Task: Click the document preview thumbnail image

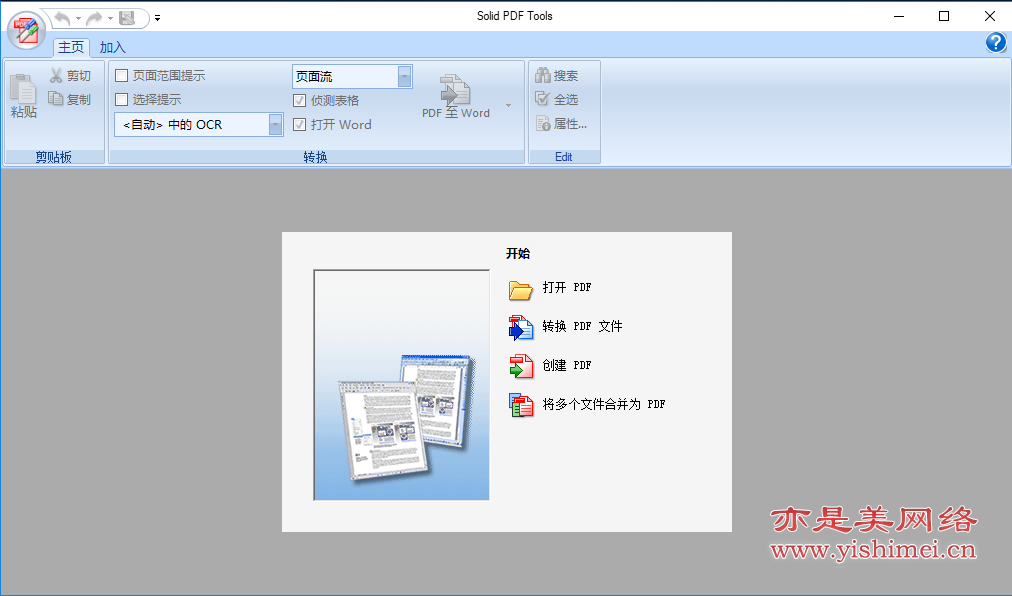Action: click(401, 385)
